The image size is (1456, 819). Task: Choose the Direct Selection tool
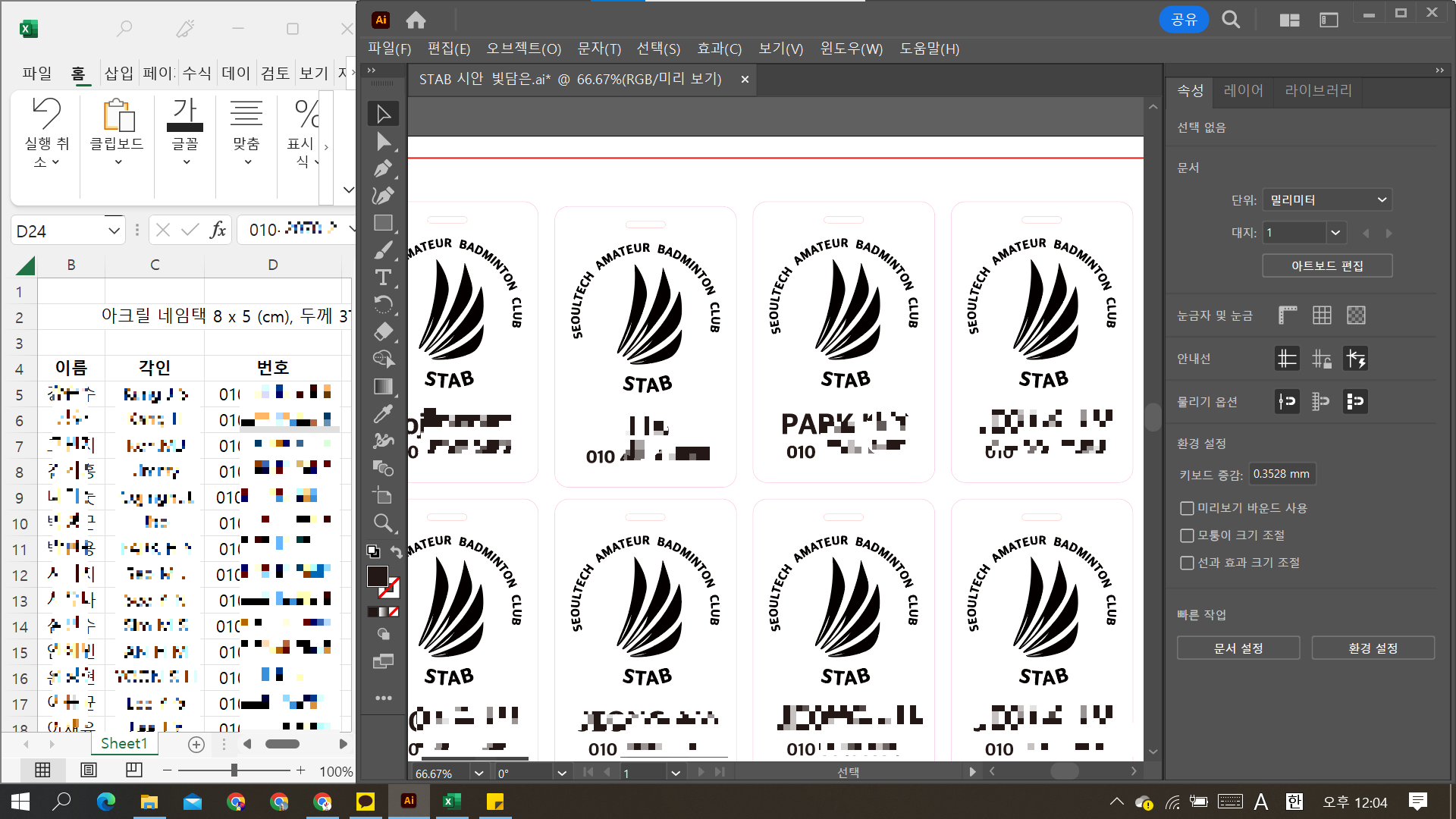point(383,141)
